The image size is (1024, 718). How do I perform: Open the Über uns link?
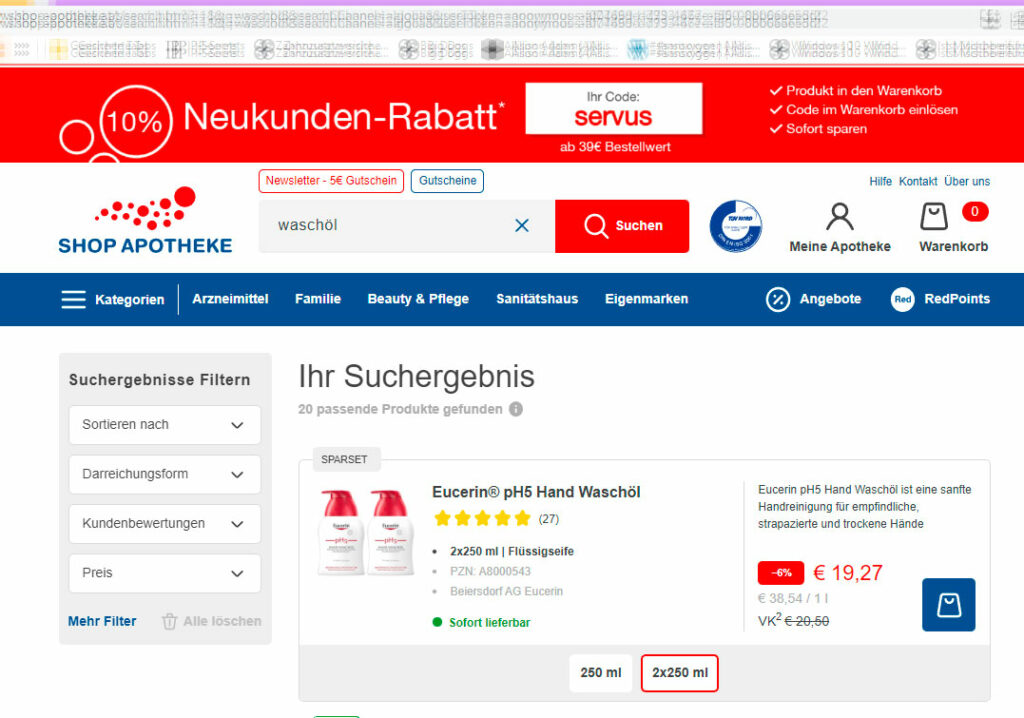pos(967,182)
